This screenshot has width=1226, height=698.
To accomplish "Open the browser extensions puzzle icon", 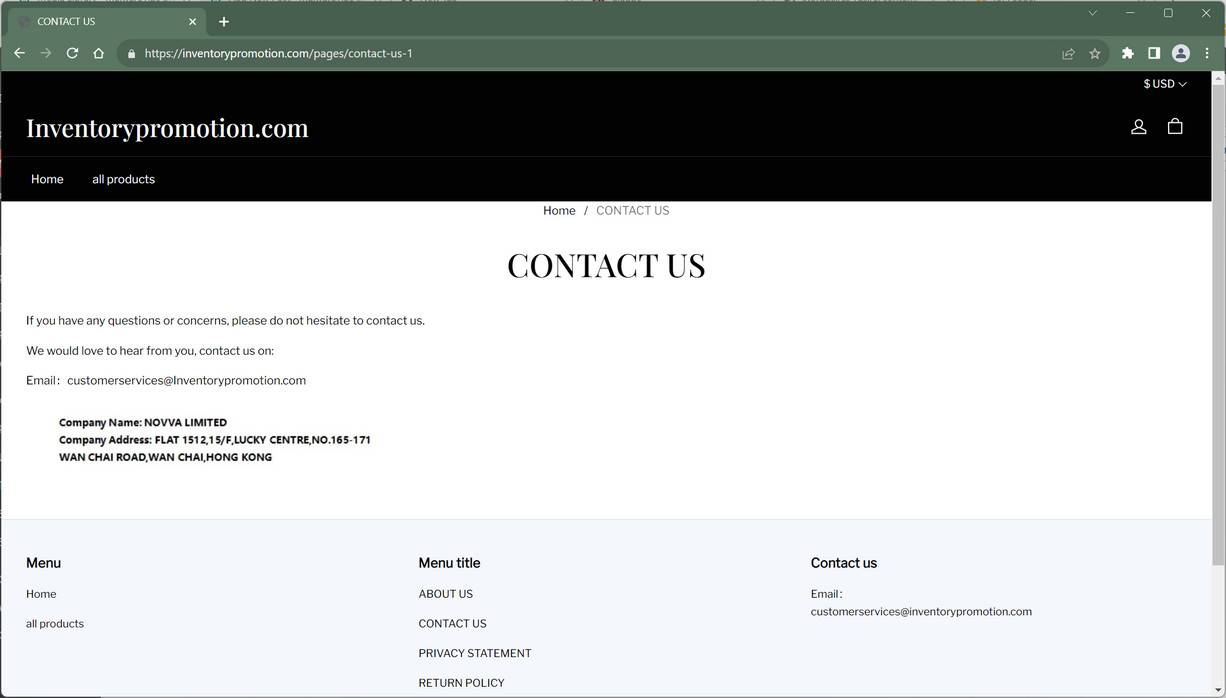I will pos(1126,53).
